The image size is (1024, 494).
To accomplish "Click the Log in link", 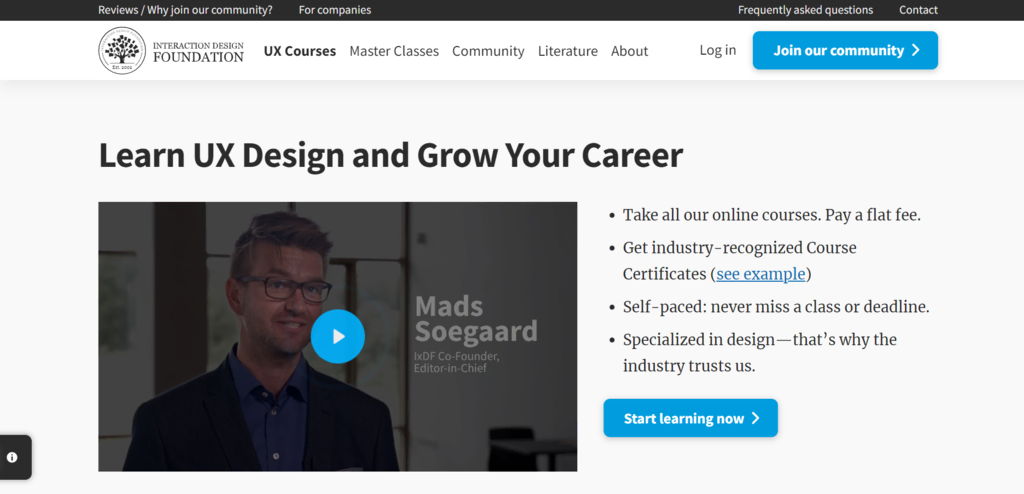I will pos(718,50).
